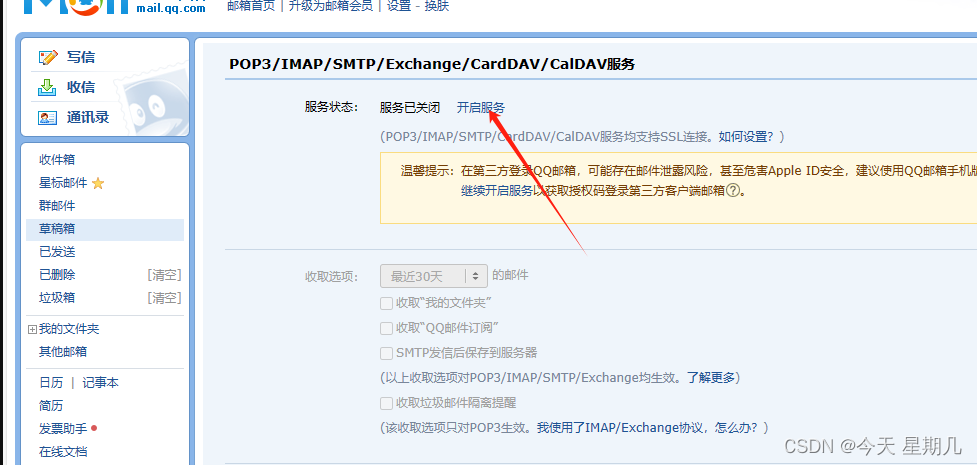
Task: Click the 收取选项 label
Action: (331, 276)
